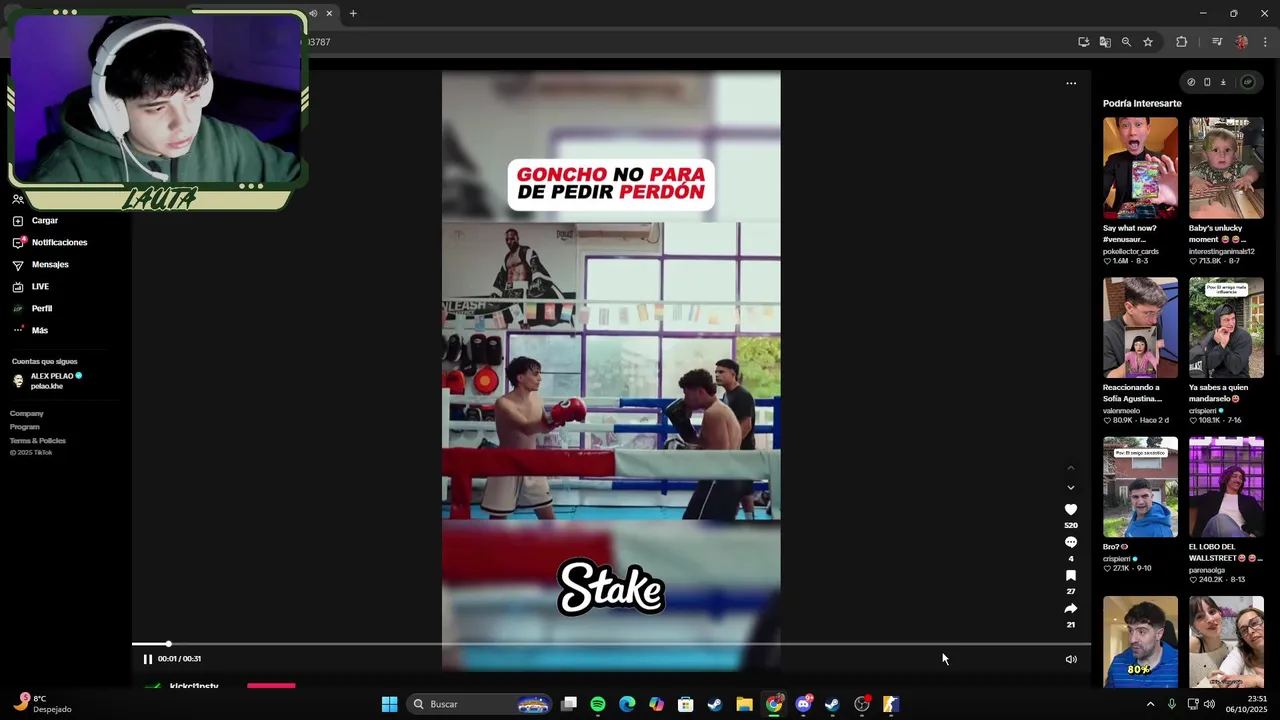Viewport: 1280px width, 720px height.
Task: Open Chrome's extensions puzzle icon
Action: pyautogui.click(x=1182, y=42)
